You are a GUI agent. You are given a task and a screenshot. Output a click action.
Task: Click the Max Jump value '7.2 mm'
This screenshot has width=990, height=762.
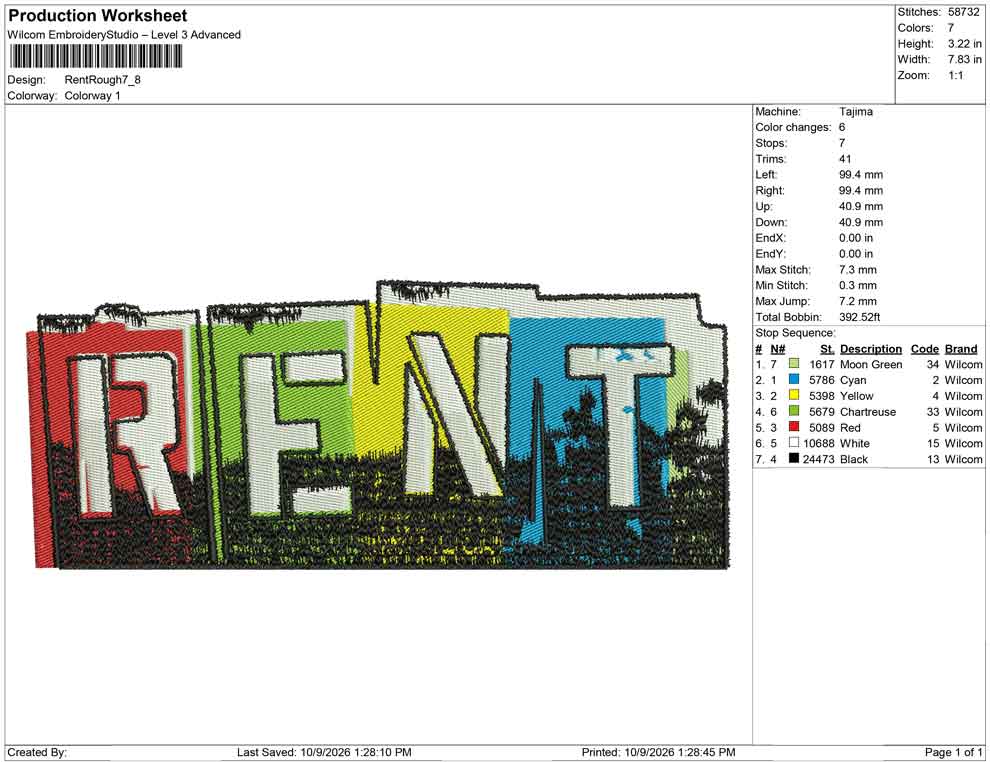[x=857, y=301]
